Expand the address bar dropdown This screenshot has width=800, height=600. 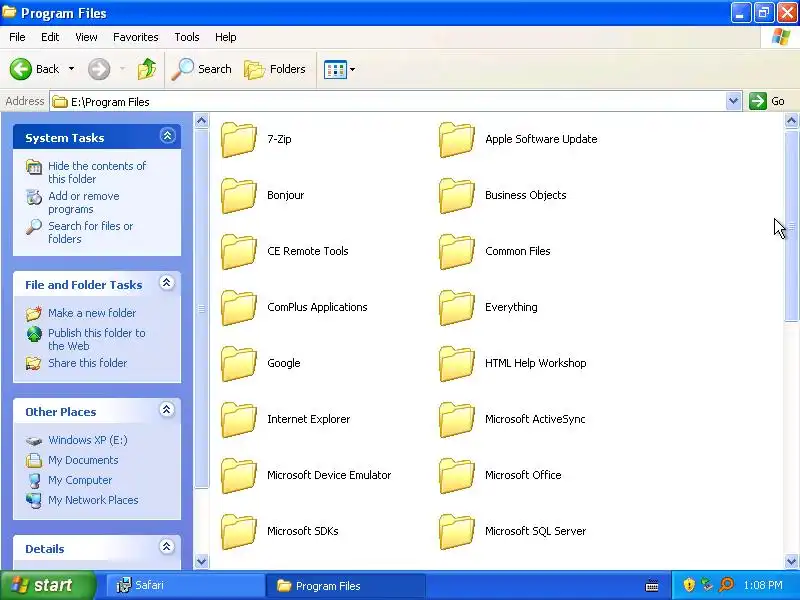click(733, 102)
